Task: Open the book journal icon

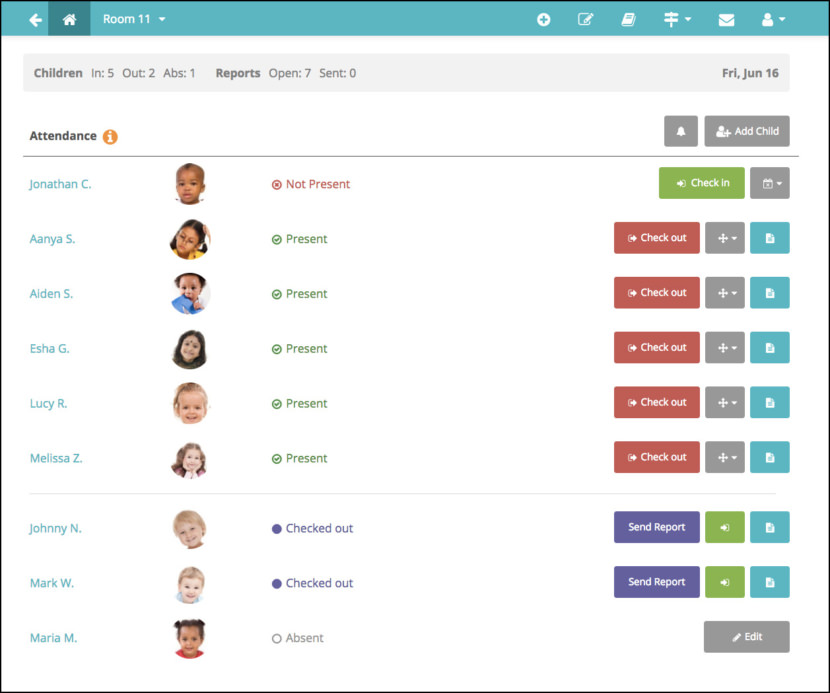Action: point(628,20)
